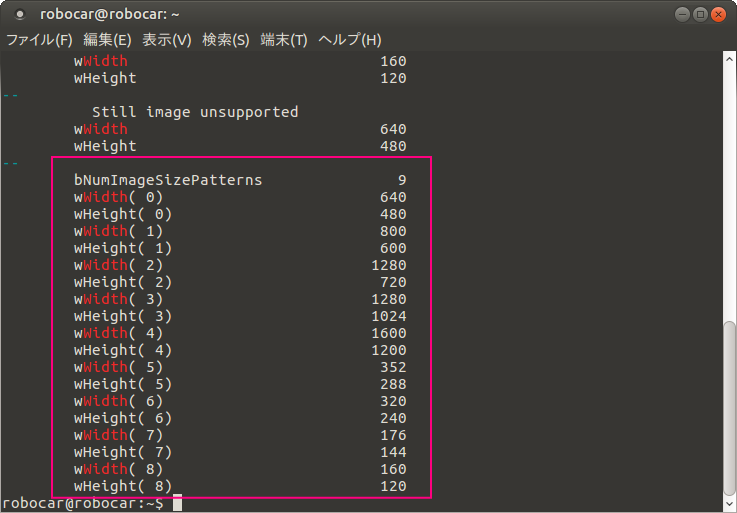Click the 'Still image unsupported' text
This screenshot has height=513, width=737.
(x=195, y=112)
